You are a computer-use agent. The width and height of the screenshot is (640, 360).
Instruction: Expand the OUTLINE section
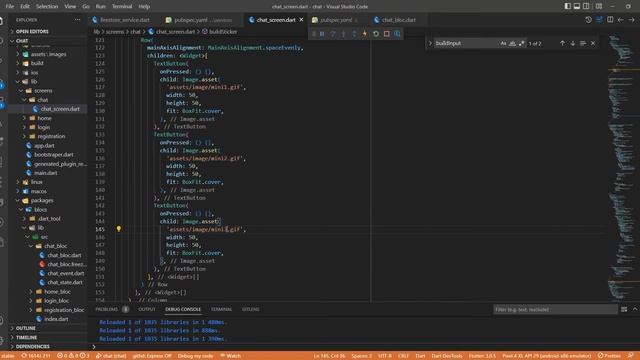point(48,328)
